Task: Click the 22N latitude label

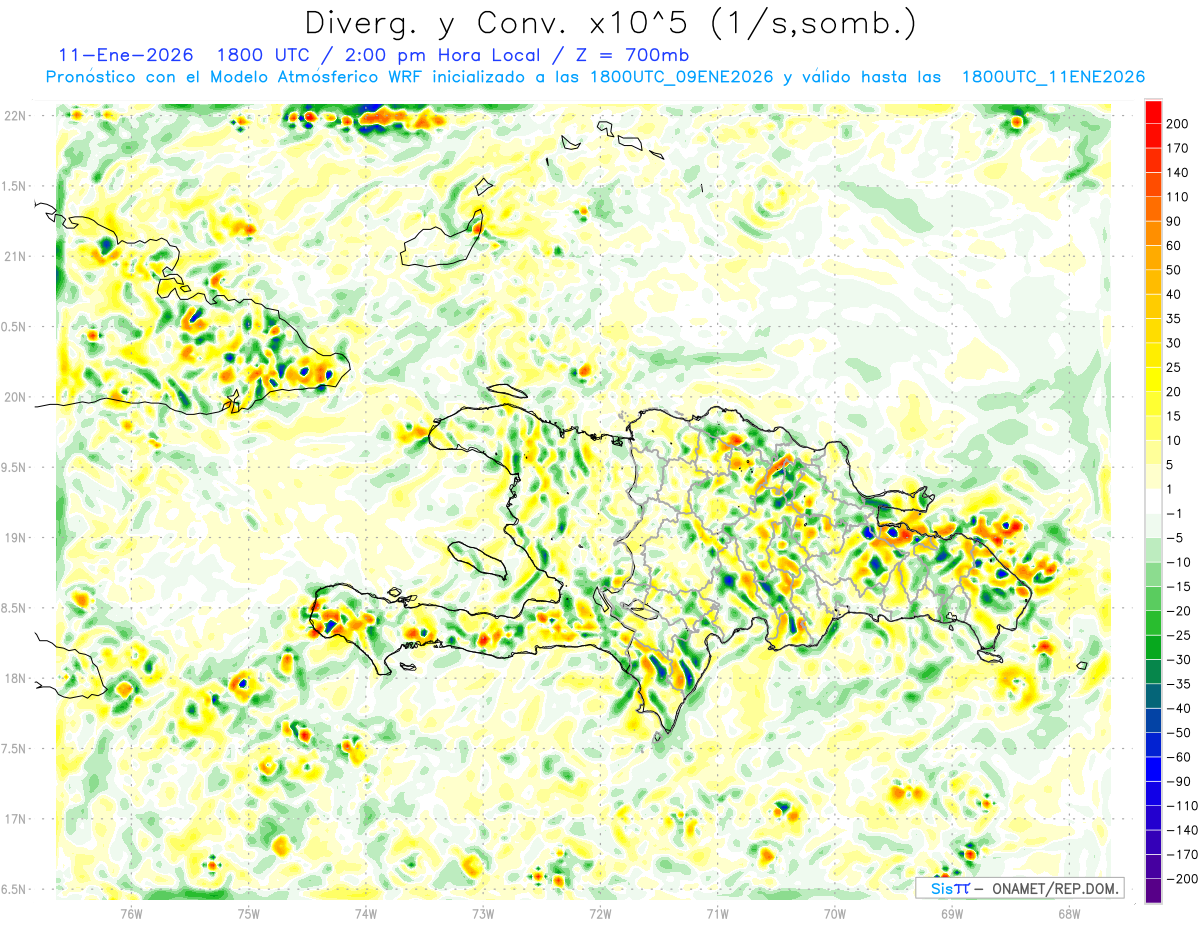Action: point(15,116)
